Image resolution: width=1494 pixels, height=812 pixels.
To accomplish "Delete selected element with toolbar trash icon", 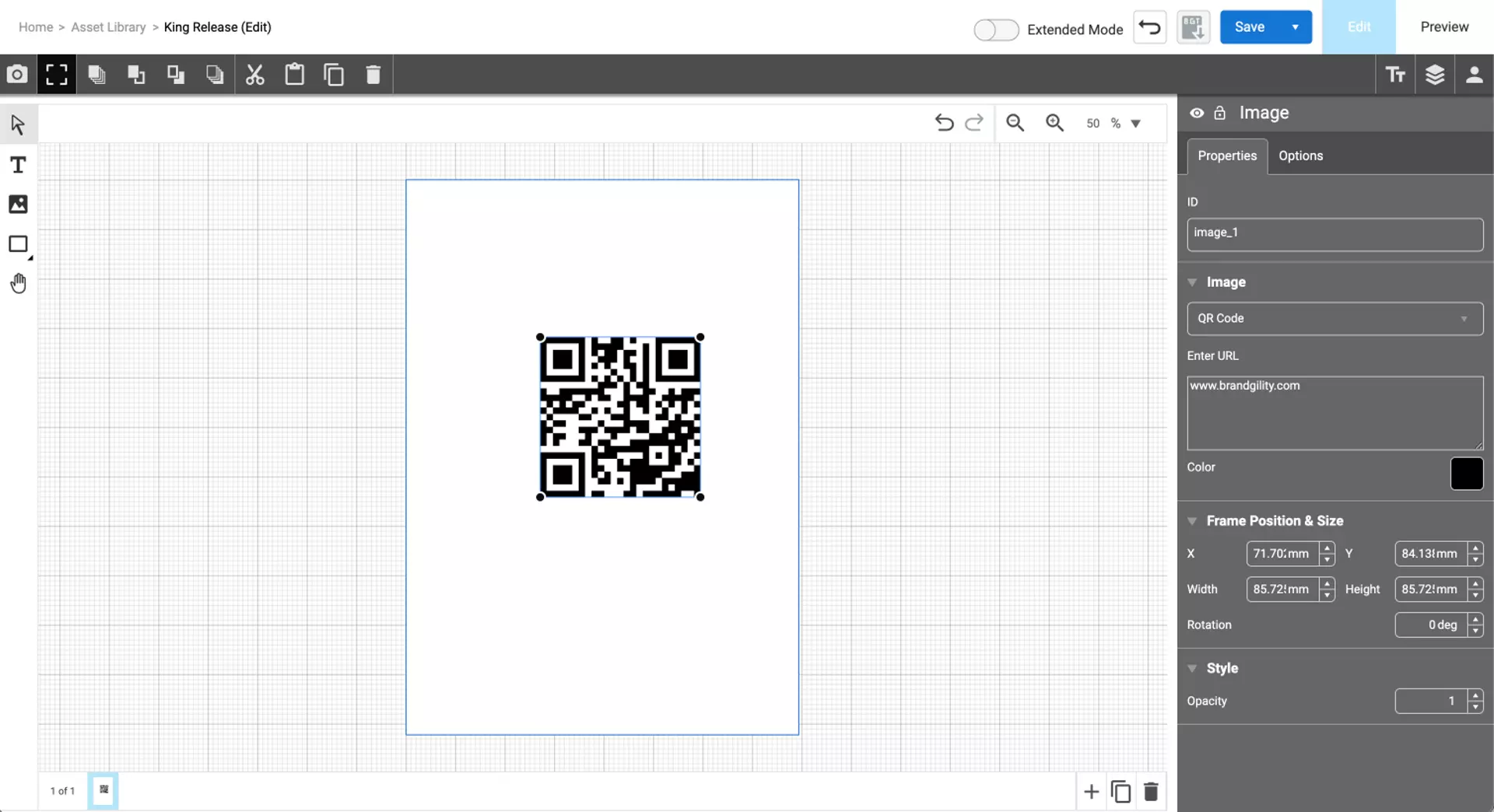I will [373, 75].
